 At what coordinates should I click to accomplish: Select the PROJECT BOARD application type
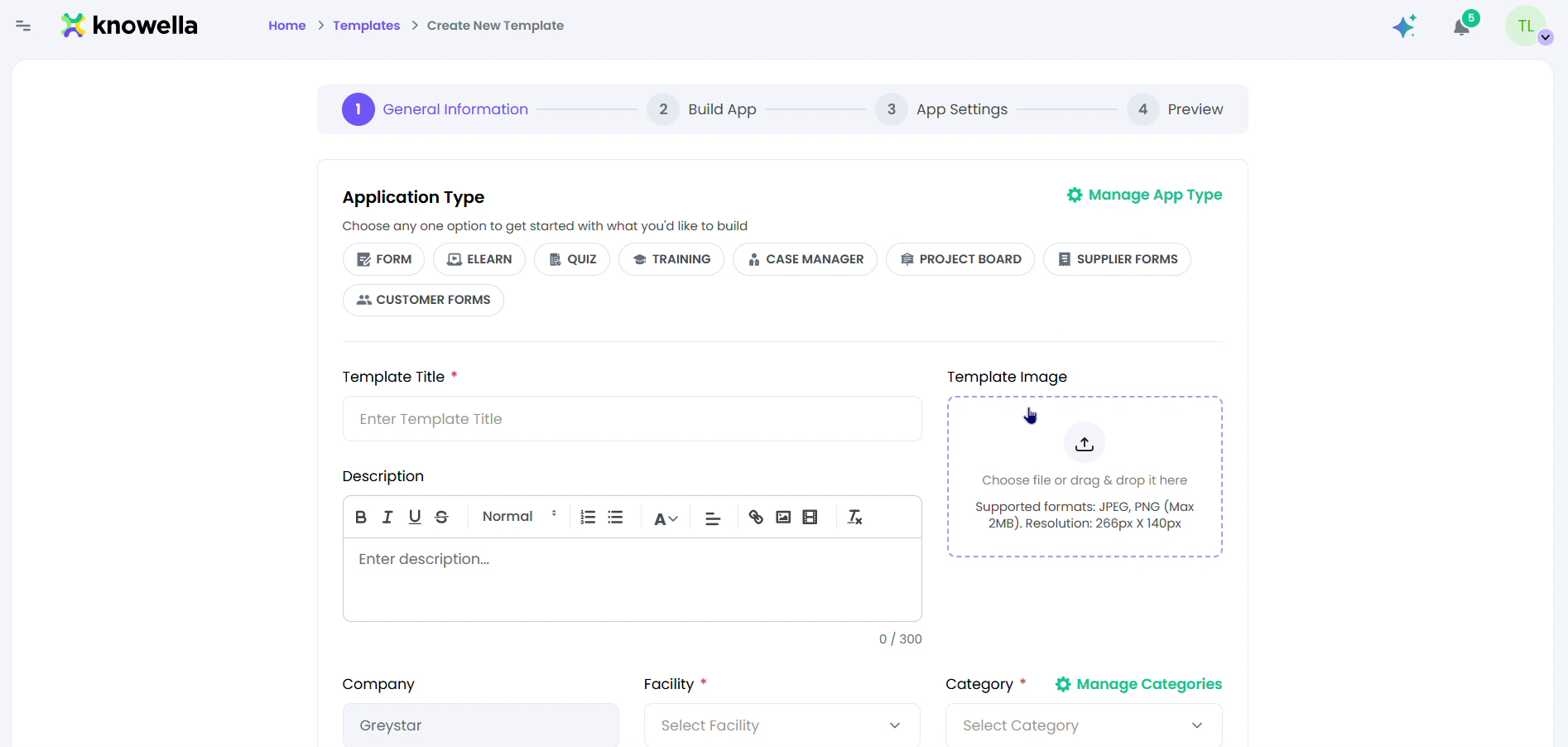pos(960,259)
